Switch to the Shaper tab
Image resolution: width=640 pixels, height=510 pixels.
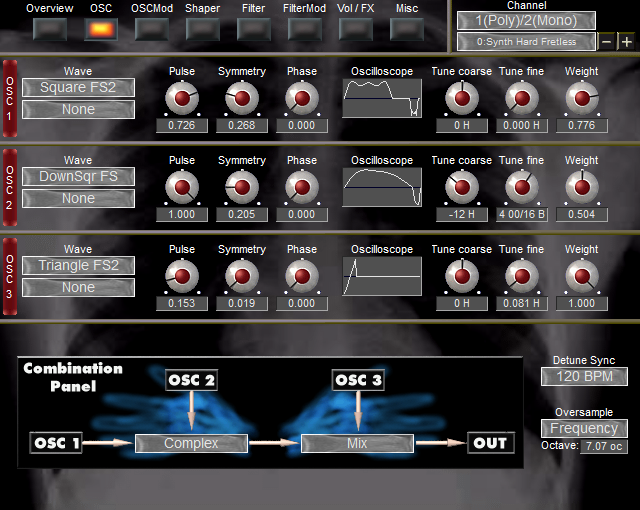pyautogui.click(x=203, y=28)
